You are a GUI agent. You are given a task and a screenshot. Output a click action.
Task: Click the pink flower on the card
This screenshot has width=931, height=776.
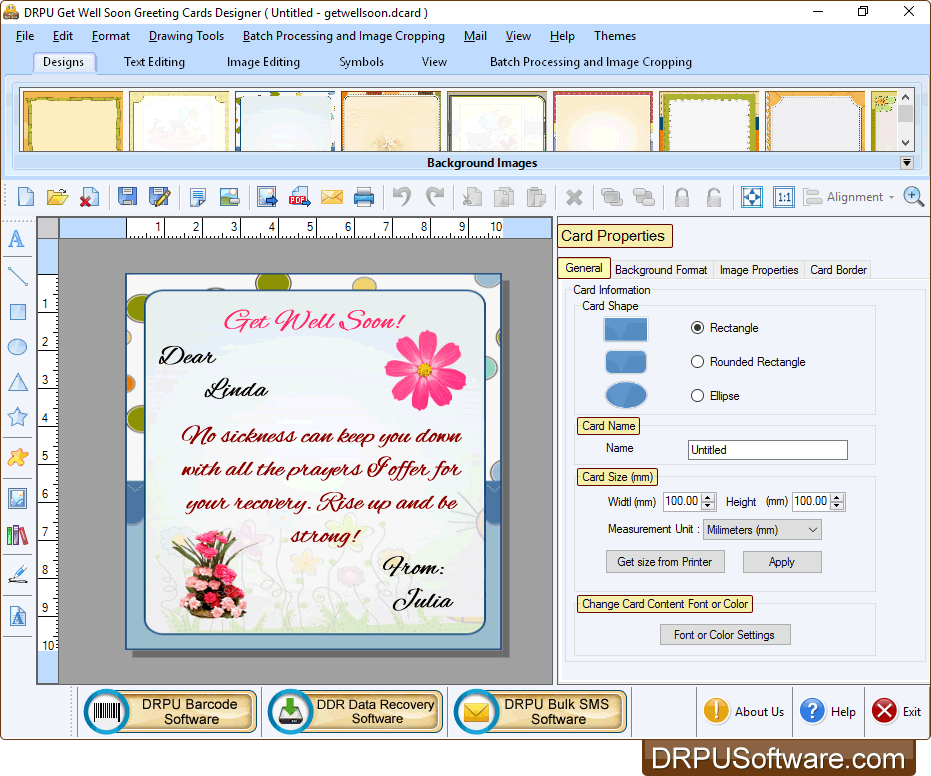pos(425,370)
